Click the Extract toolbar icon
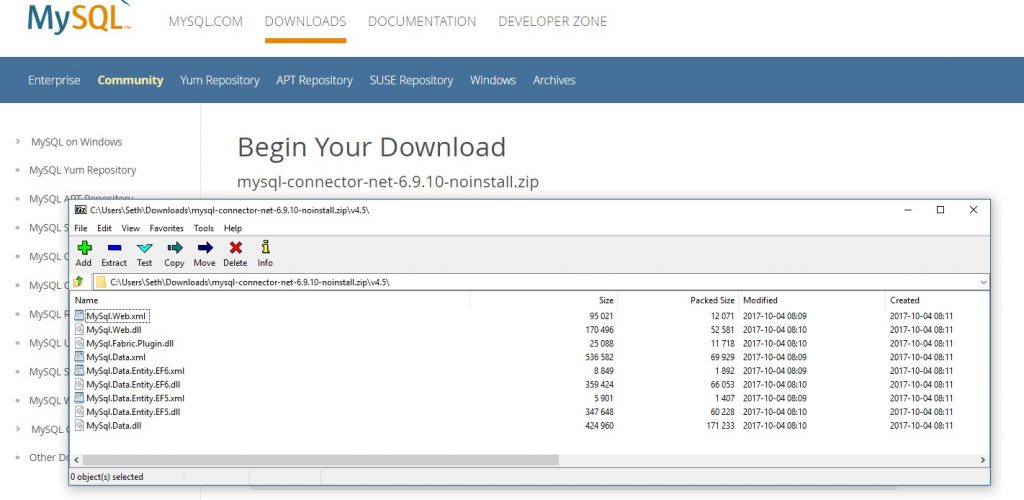The height and width of the screenshot is (500, 1024). pyautogui.click(x=114, y=248)
